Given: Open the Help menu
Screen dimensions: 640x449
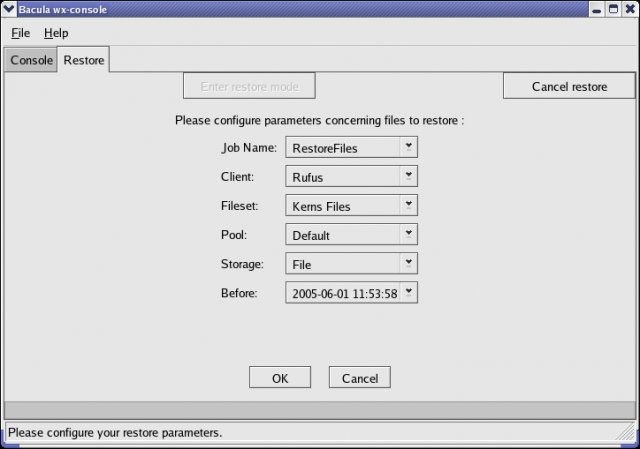Looking at the screenshot, I should (x=56, y=33).
